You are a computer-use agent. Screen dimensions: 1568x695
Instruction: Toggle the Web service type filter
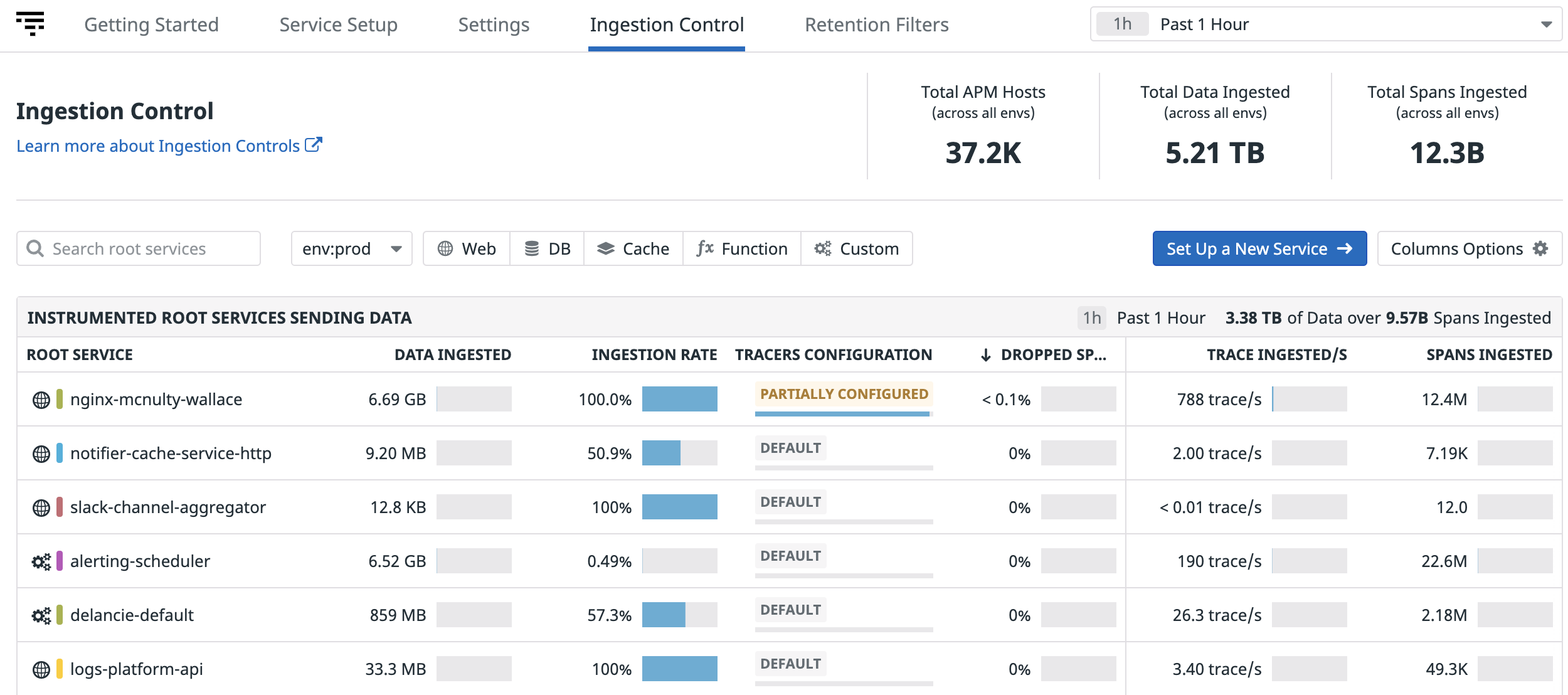click(x=467, y=249)
